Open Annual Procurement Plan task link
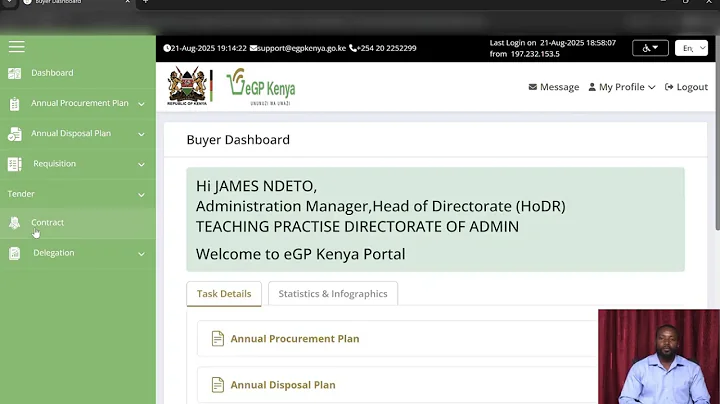Viewport: 720px width, 404px height. 295,339
